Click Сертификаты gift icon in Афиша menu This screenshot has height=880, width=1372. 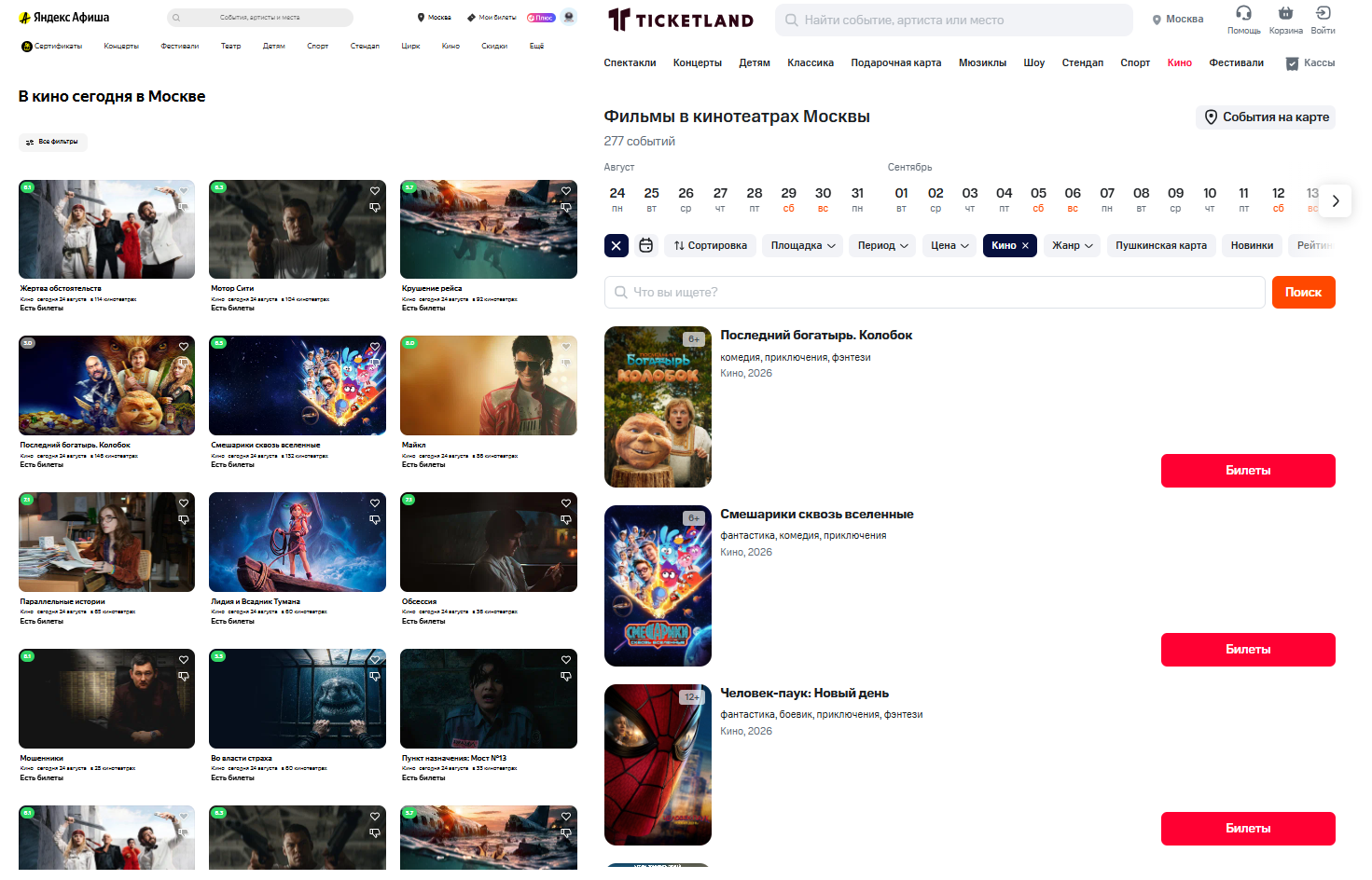pyautogui.click(x=27, y=46)
